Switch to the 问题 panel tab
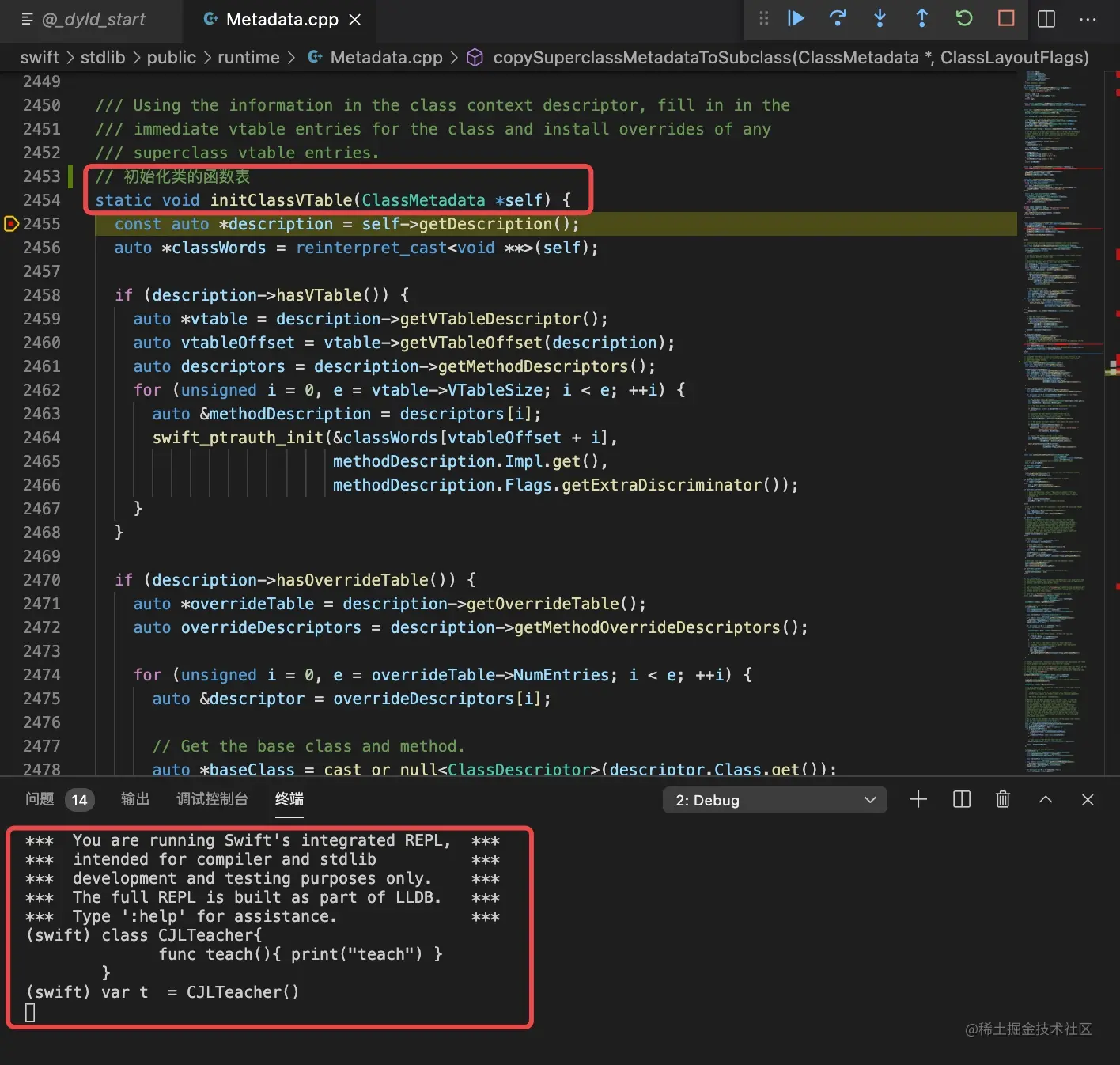Viewport: 1120px width, 1065px height. pos(40,799)
